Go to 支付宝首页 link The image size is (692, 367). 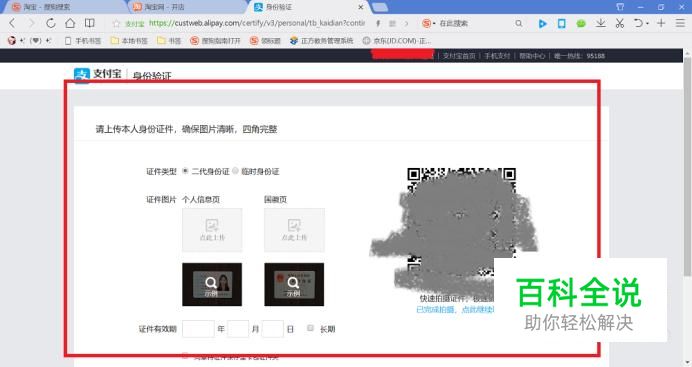point(459,56)
